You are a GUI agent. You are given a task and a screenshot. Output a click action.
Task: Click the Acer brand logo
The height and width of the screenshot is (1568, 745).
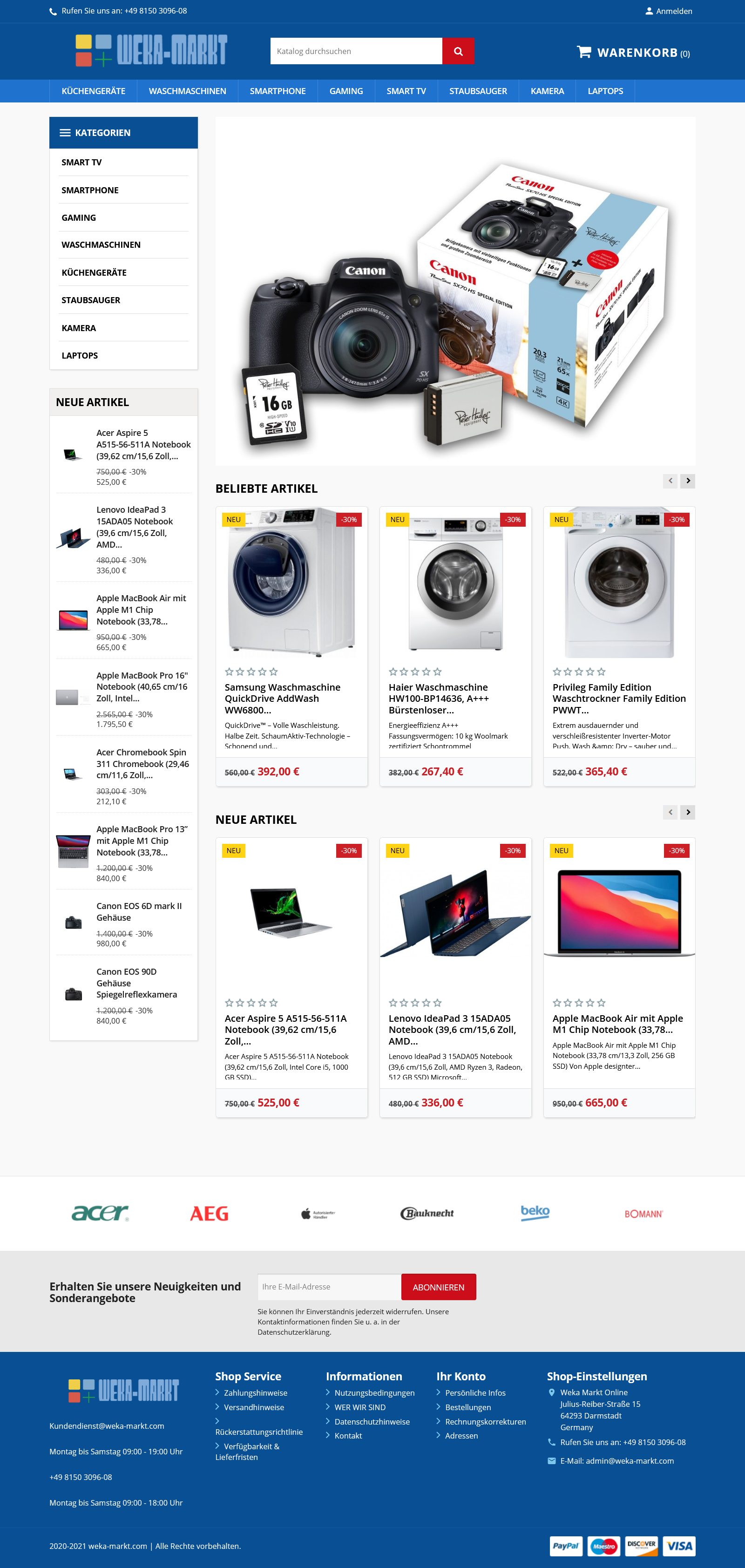(101, 1213)
